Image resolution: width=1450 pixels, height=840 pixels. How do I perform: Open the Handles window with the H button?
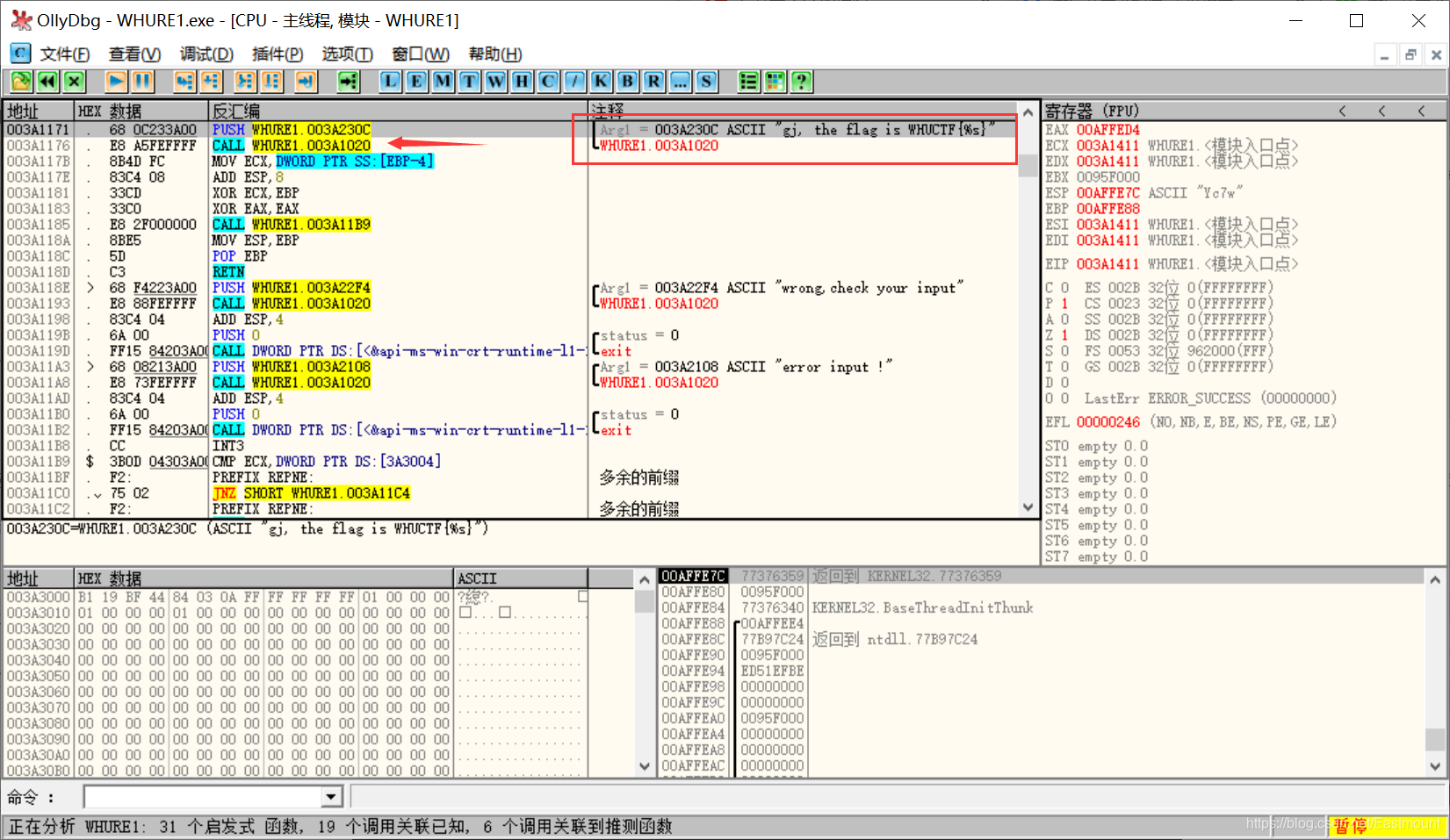[x=522, y=82]
